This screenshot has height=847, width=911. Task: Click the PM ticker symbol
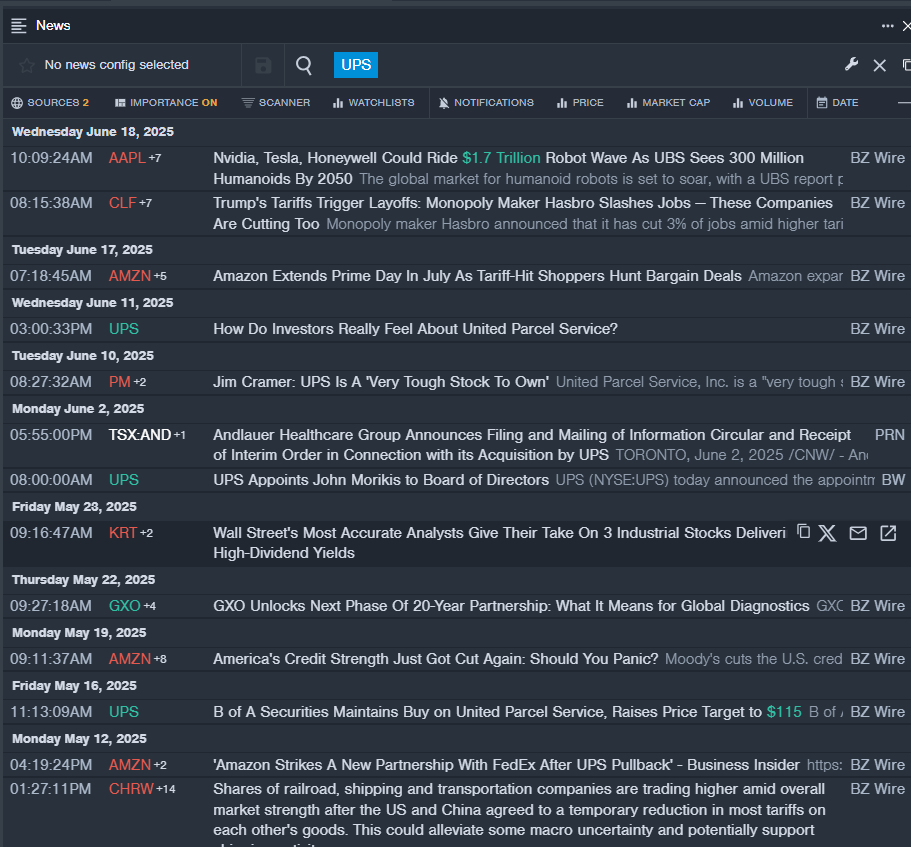coord(120,382)
